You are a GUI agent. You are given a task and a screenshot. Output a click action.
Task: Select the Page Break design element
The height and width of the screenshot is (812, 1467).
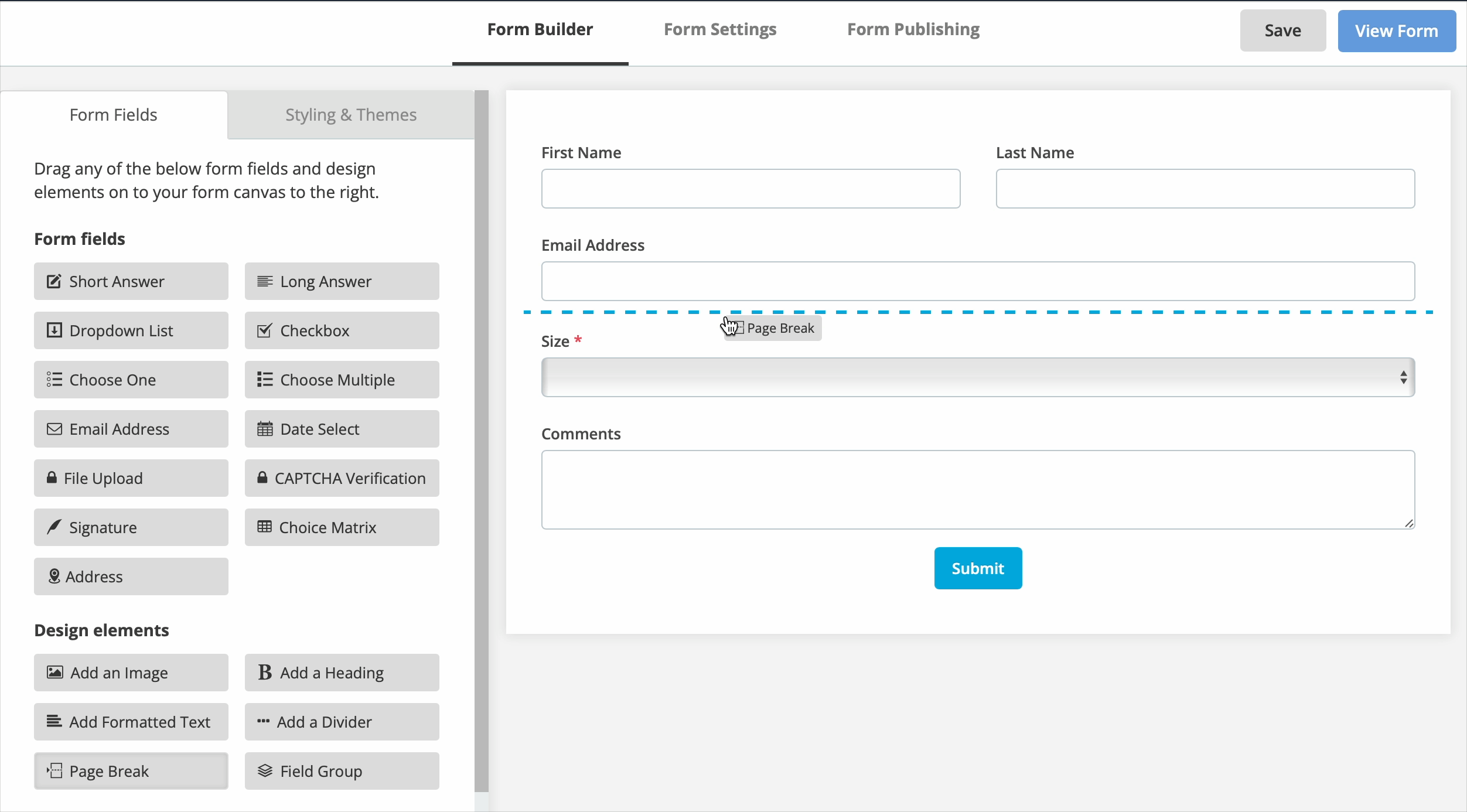point(131,771)
